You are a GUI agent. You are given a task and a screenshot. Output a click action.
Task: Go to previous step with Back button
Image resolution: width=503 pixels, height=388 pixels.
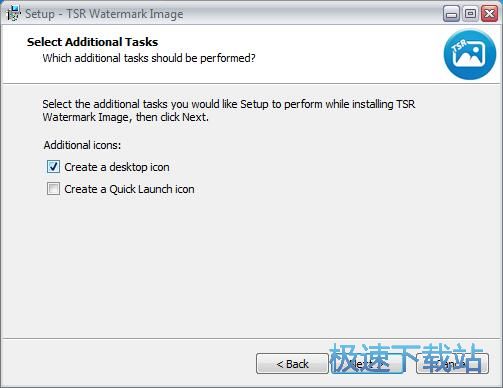click(x=292, y=364)
